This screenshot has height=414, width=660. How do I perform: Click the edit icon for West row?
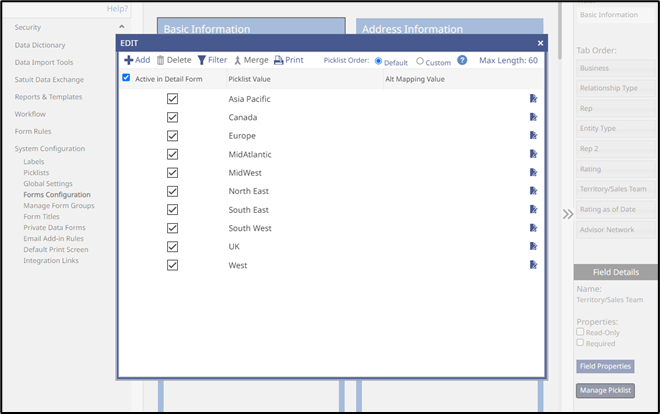pos(534,265)
